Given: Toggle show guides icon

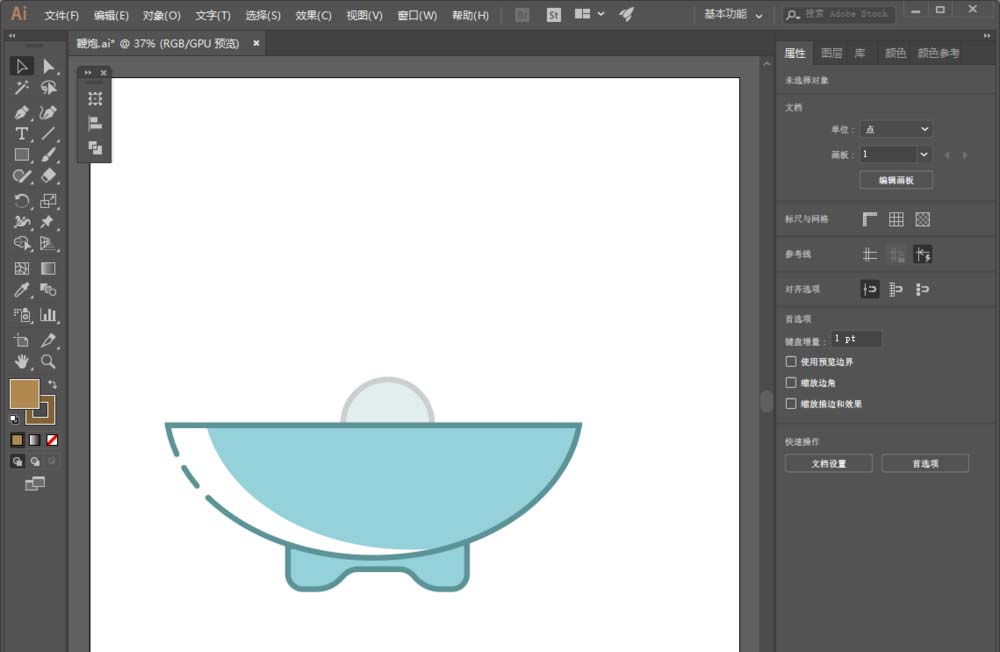Looking at the screenshot, I should coord(869,255).
